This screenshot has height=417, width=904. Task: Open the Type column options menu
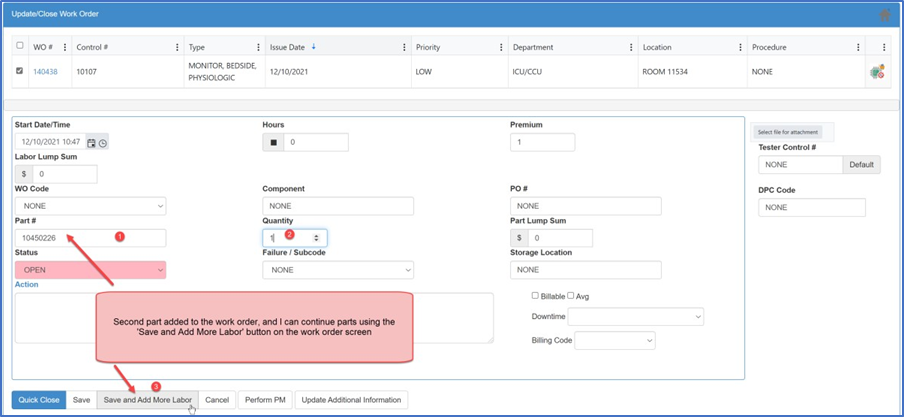pos(257,47)
